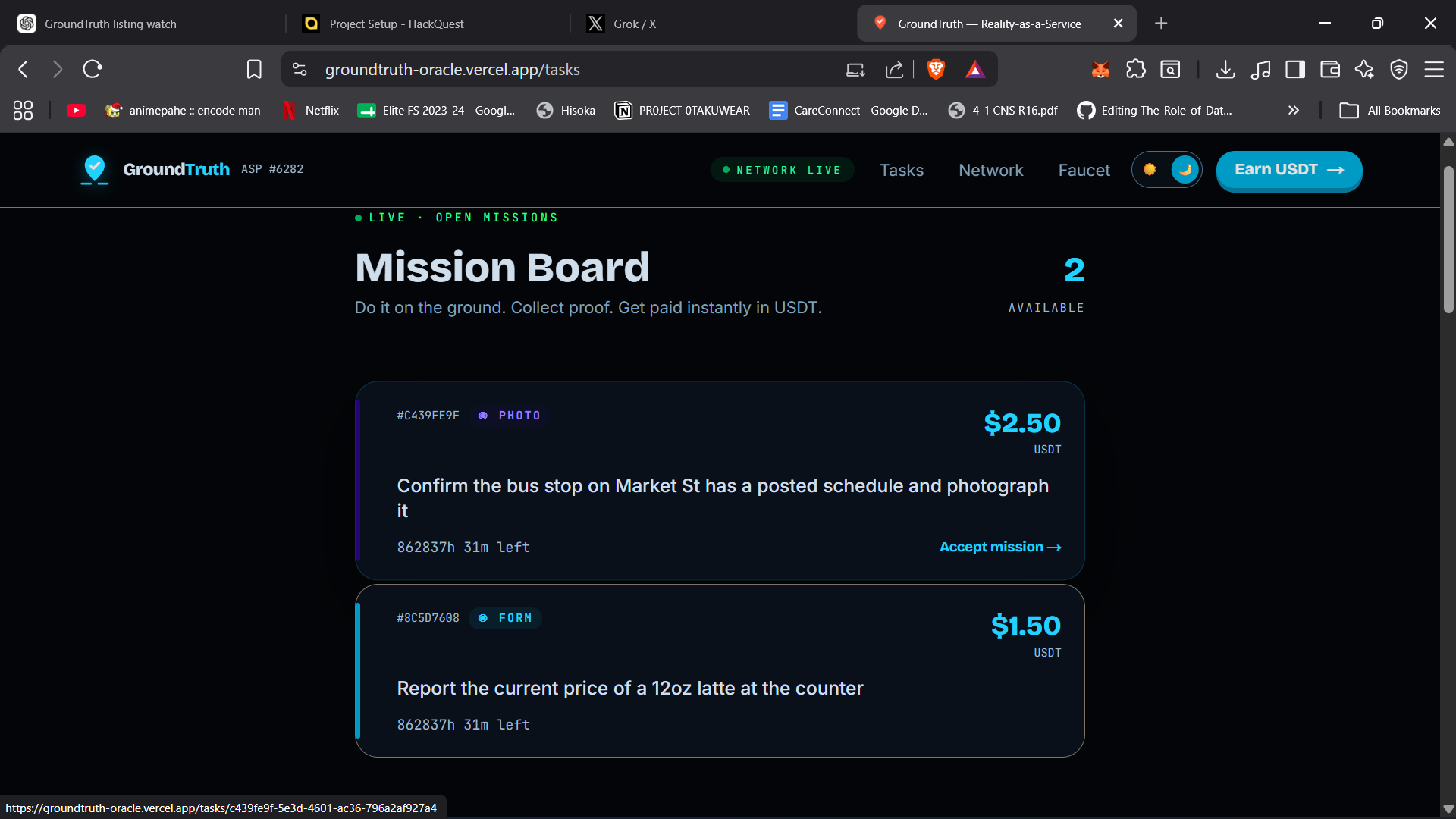Toggle the moon dark-mode switch

tap(1185, 170)
